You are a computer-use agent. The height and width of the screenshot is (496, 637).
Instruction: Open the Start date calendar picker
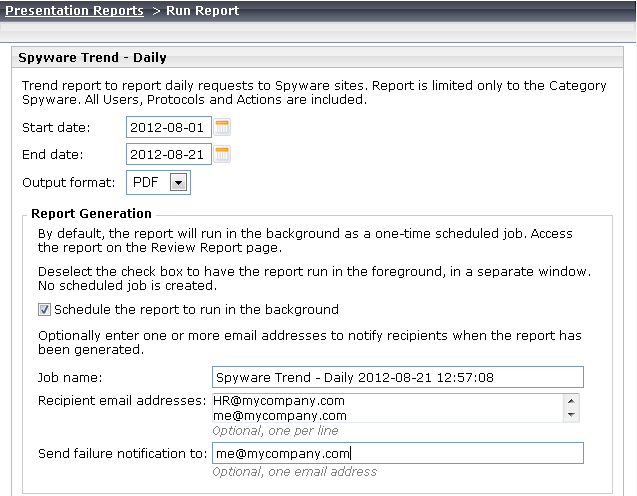tap(222, 127)
